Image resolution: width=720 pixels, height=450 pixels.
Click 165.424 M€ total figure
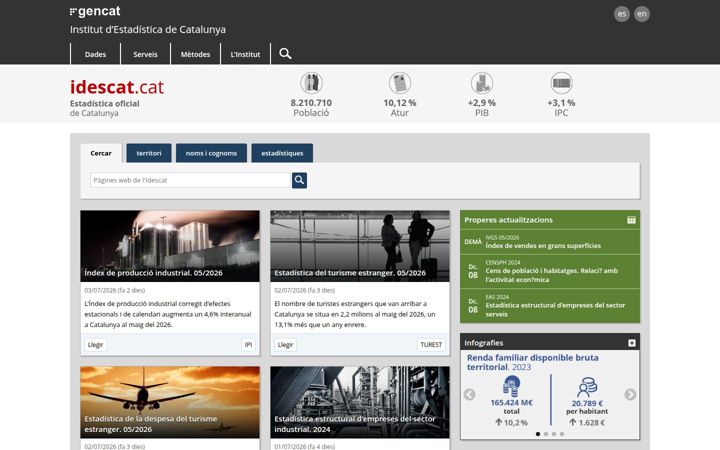pyautogui.click(x=512, y=403)
